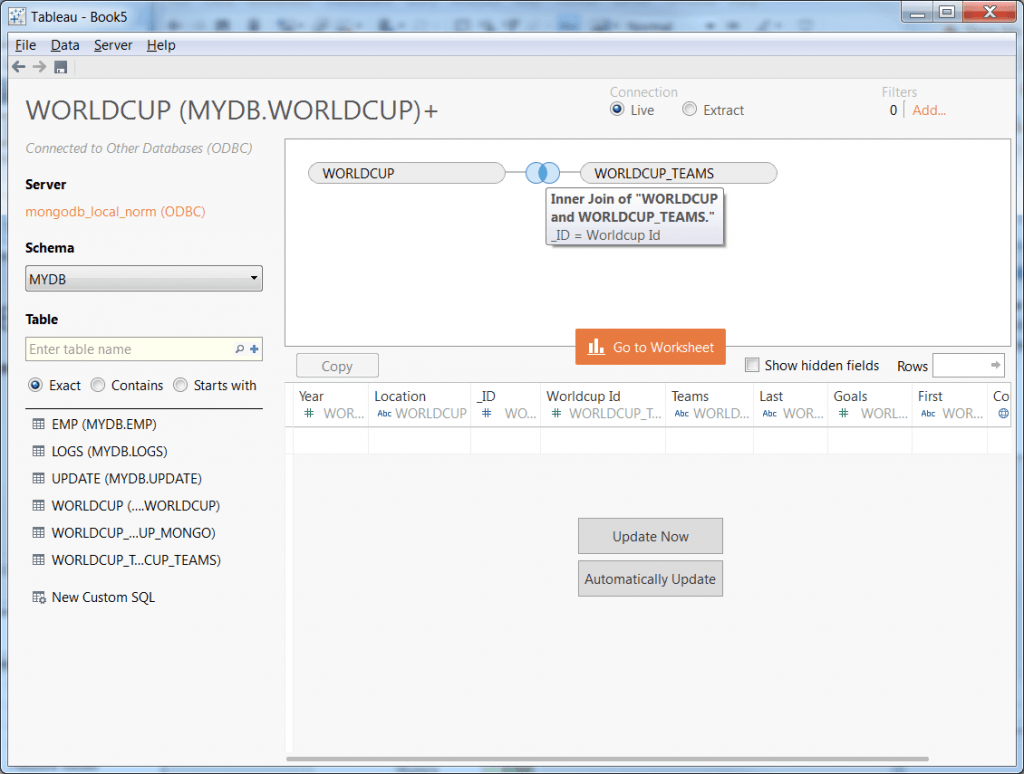
Task: Click the back arrow in the toolbar
Action: (x=18, y=67)
